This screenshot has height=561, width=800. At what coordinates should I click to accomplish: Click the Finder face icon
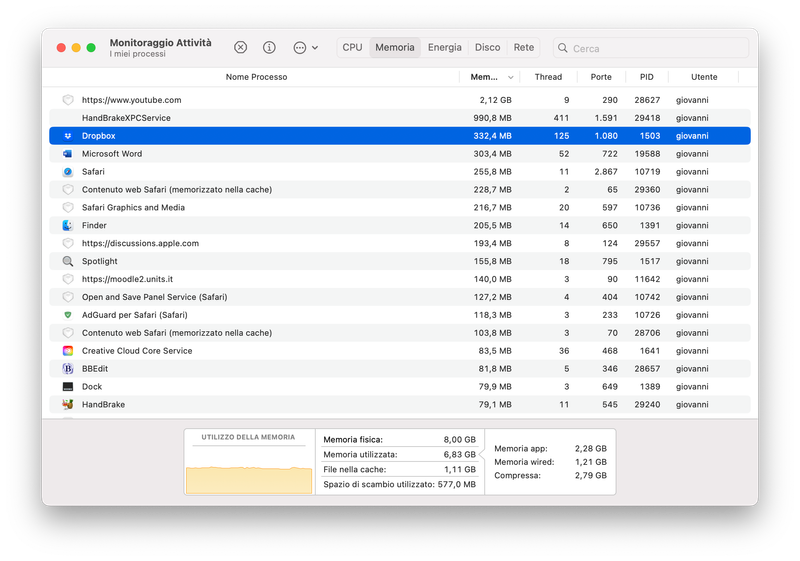coord(68,225)
